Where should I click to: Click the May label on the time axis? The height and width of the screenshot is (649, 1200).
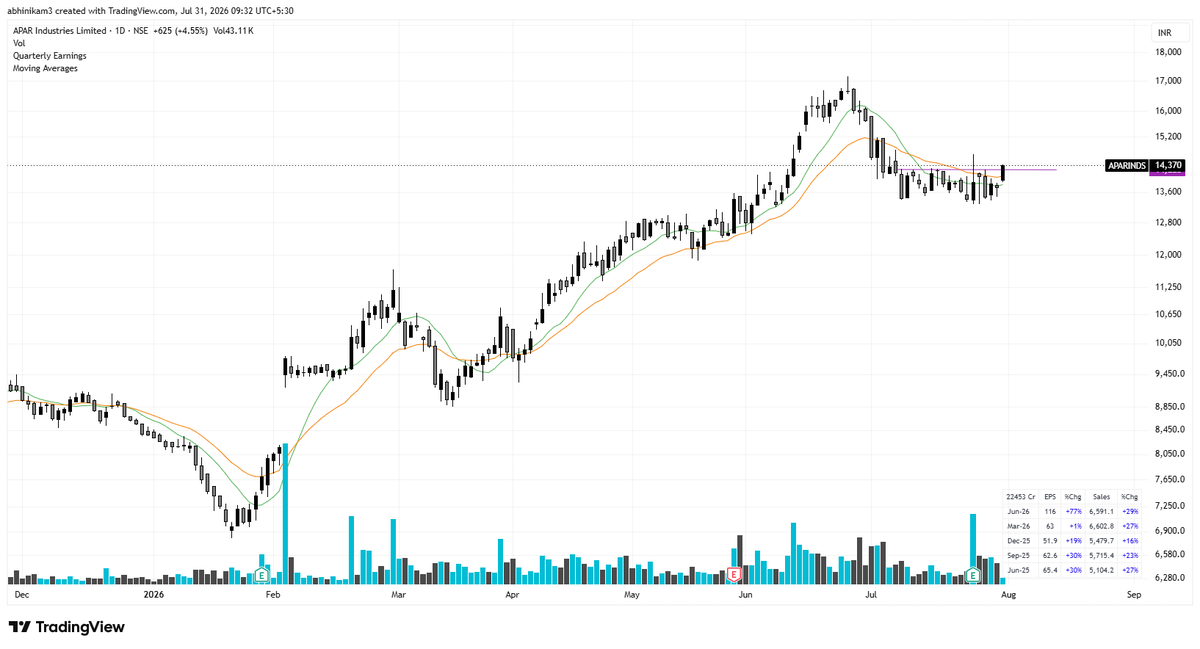pyautogui.click(x=632, y=595)
